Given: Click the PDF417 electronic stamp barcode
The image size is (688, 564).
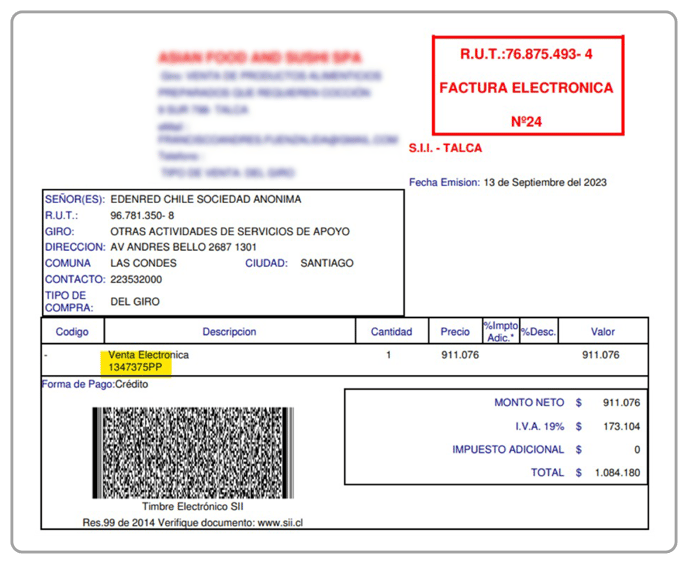Looking at the screenshot, I should click(192, 453).
